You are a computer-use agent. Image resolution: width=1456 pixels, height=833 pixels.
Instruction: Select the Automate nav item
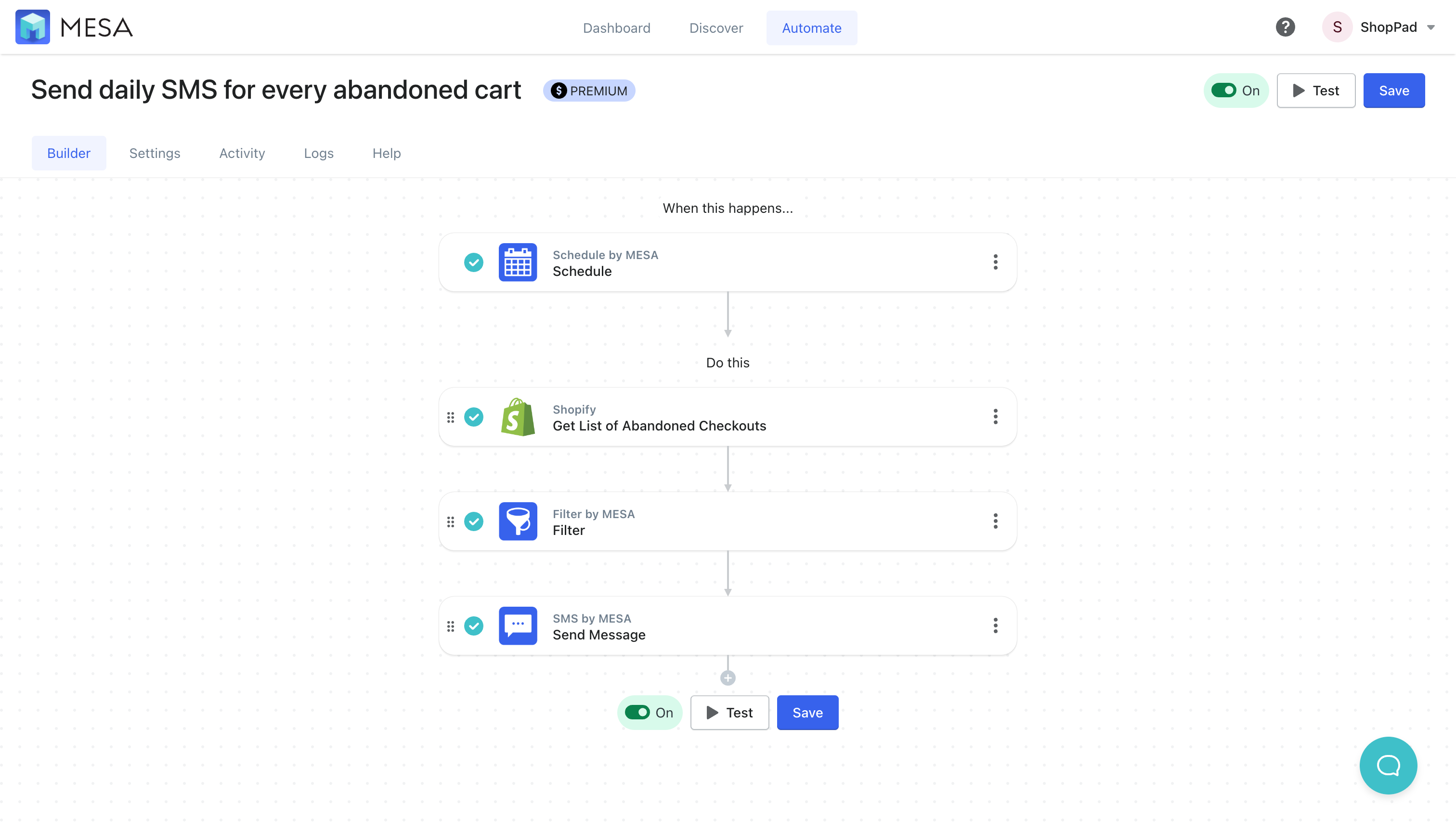click(x=811, y=27)
